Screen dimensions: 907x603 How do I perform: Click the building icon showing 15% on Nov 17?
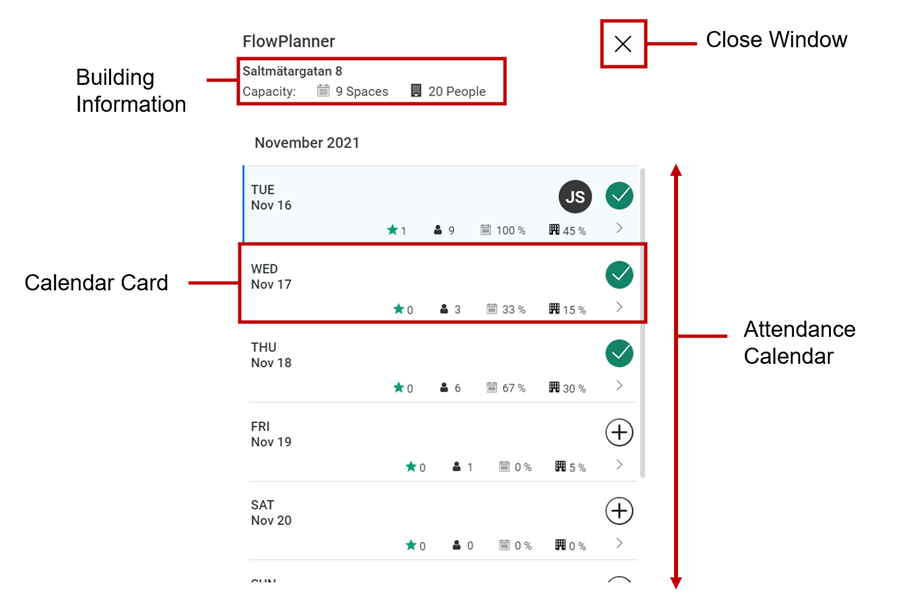click(x=553, y=310)
